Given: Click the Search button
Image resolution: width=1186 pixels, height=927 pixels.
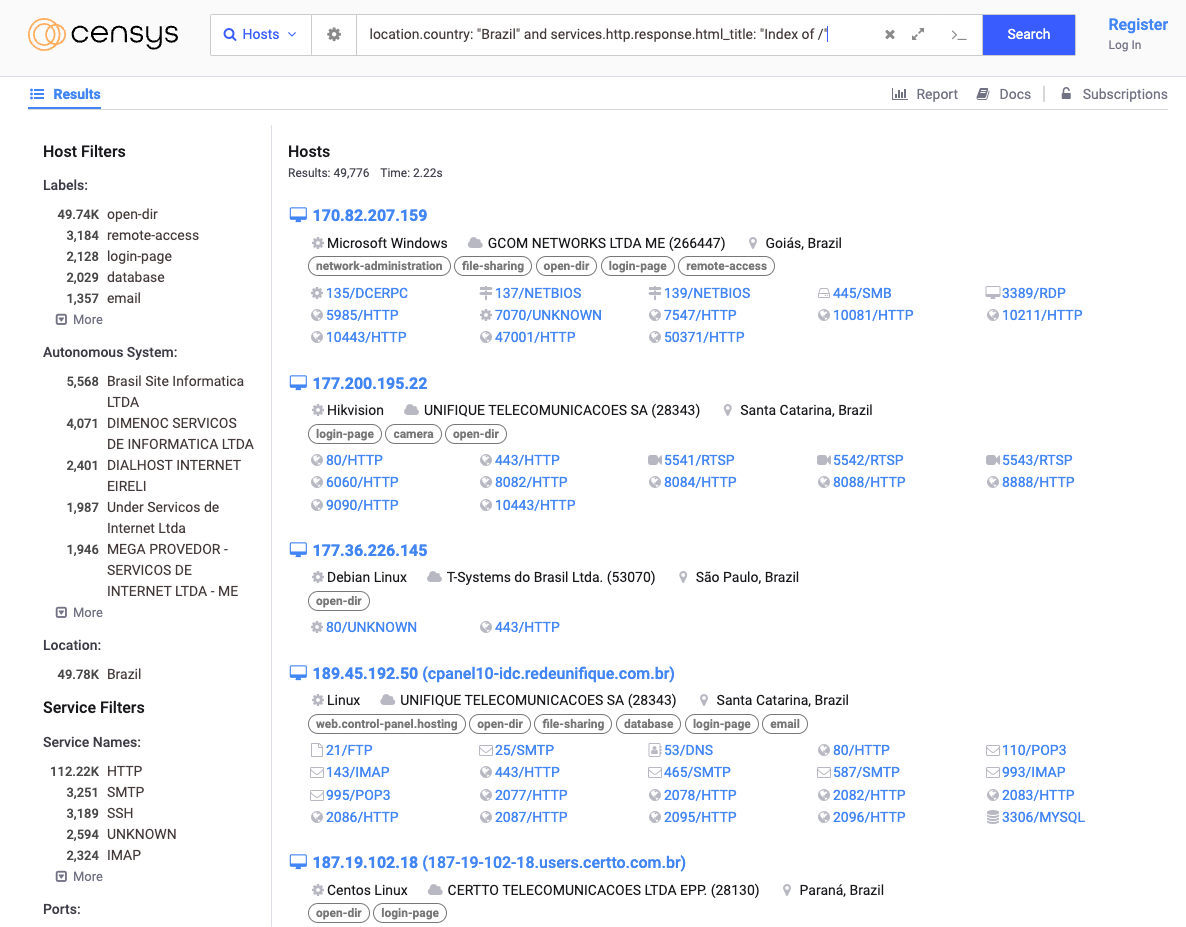Looking at the screenshot, I should click(1029, 34).
